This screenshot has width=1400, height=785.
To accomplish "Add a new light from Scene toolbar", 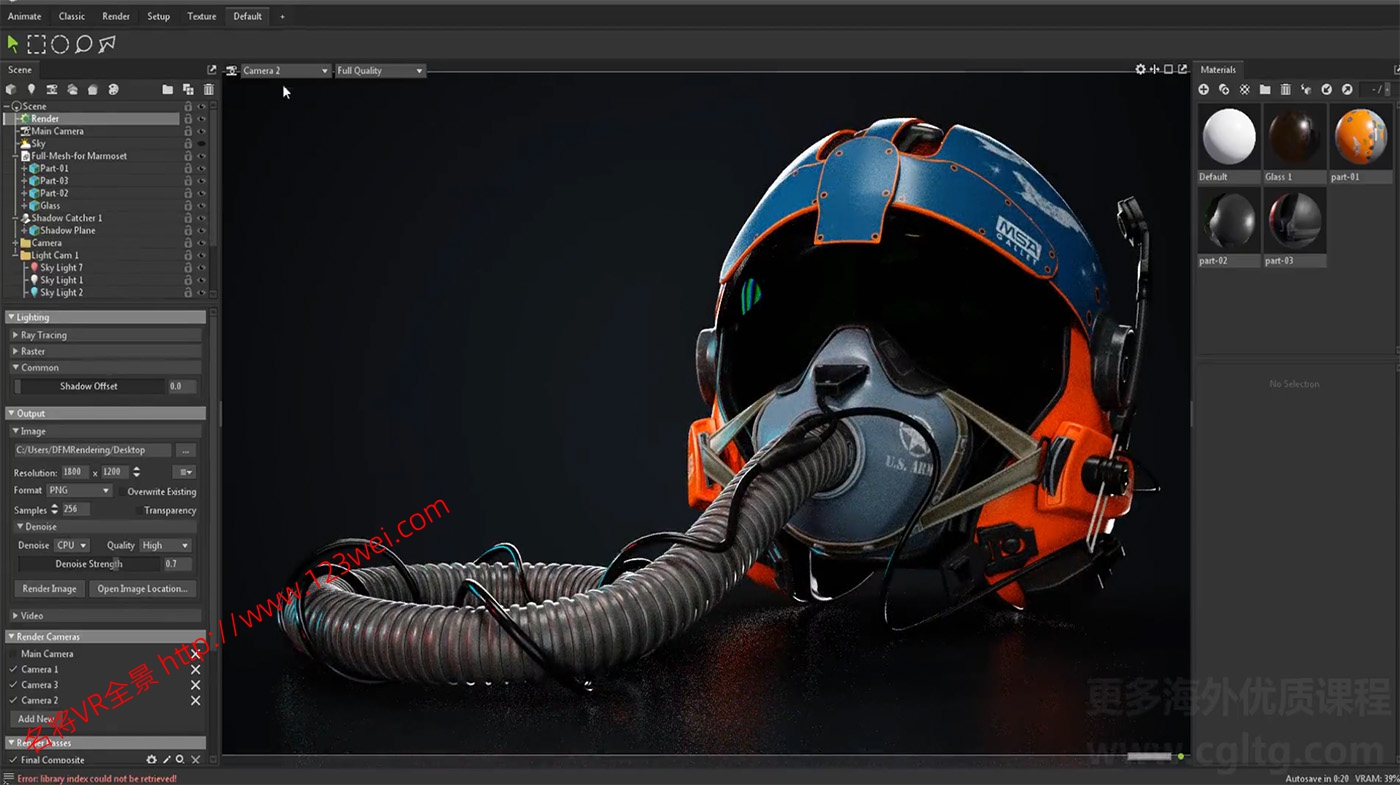I will [x=31, y=89].
